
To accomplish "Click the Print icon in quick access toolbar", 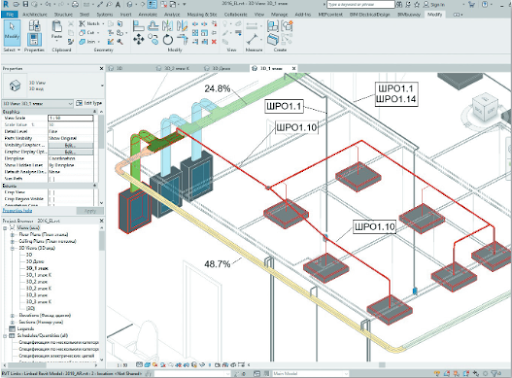I will pos(75,4).
